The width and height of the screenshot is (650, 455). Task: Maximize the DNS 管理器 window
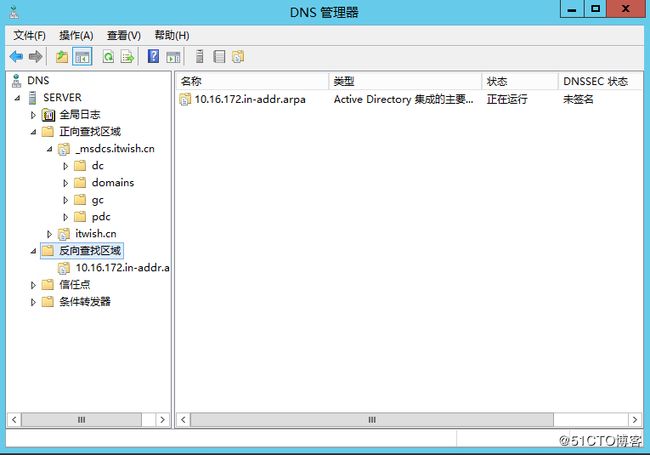point(595,9)
